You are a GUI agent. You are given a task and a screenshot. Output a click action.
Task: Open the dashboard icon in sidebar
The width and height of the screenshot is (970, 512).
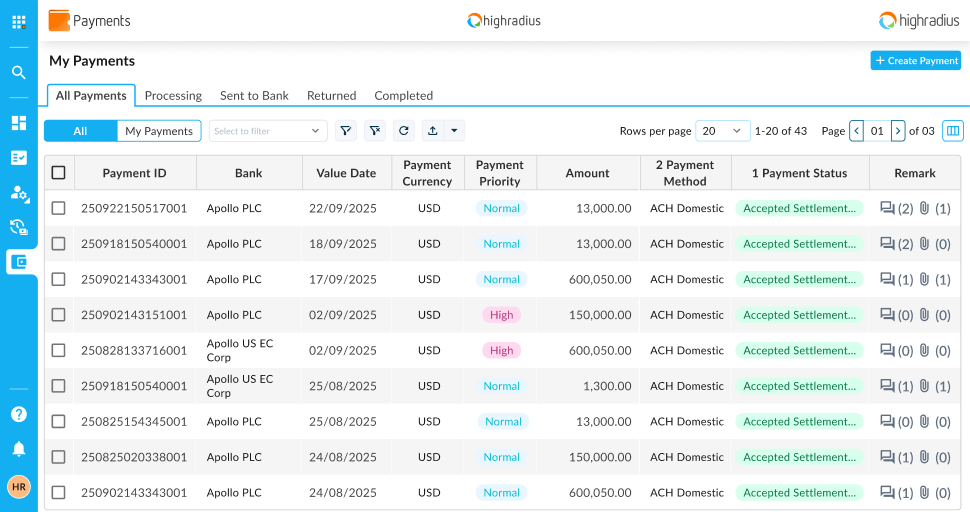tap(19, 123)
